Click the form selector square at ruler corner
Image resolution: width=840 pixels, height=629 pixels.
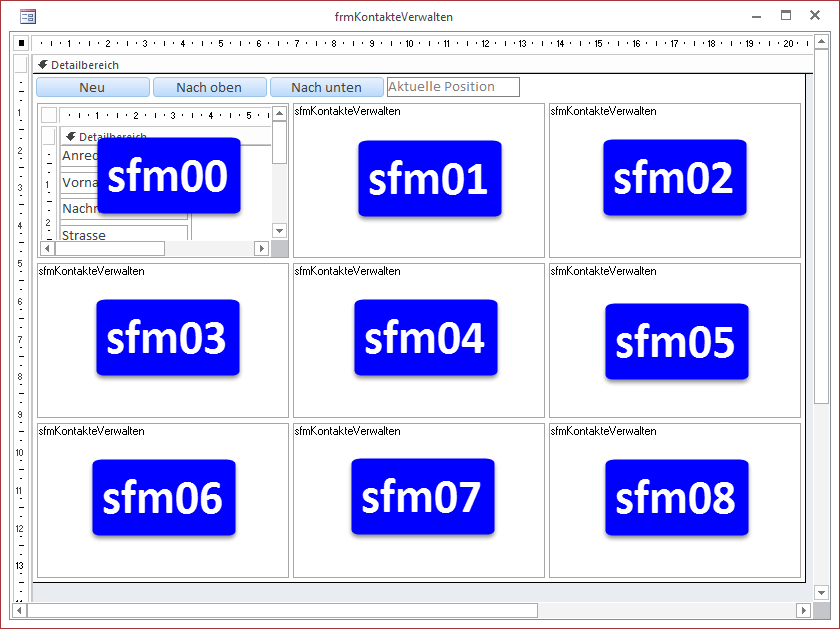coord(20,43)
